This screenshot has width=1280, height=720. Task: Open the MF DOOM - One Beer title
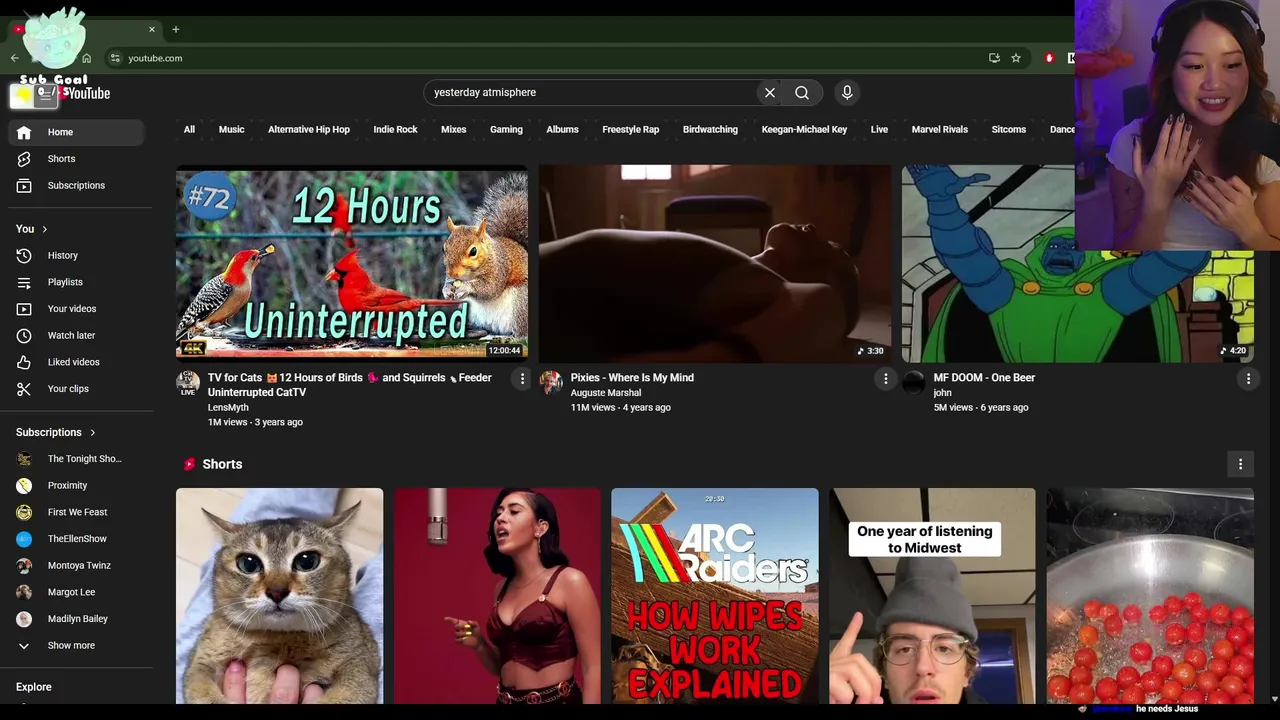coord(984,378)
